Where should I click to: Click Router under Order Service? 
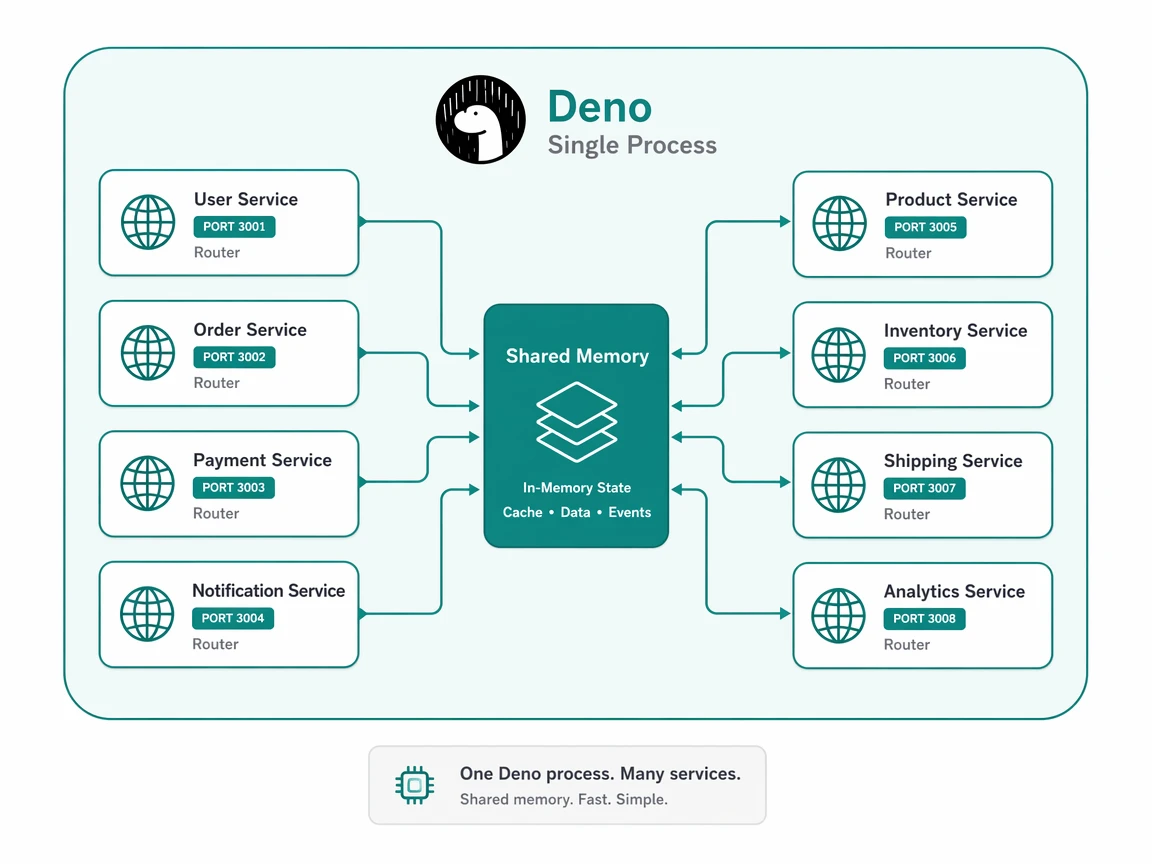(x=217, y=383)
